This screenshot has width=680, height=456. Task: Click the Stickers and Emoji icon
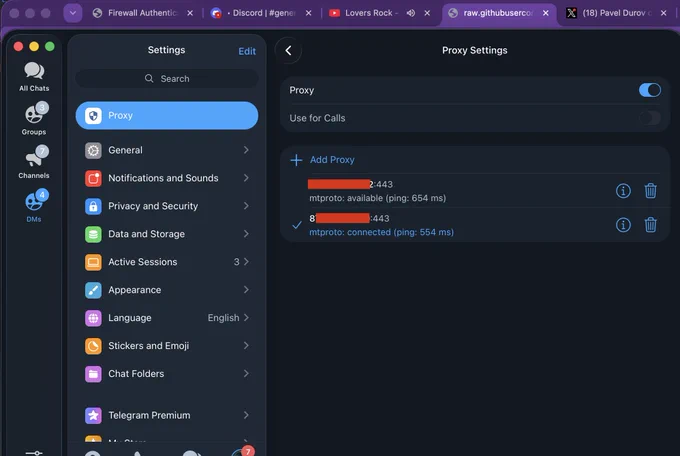(93, 346)
